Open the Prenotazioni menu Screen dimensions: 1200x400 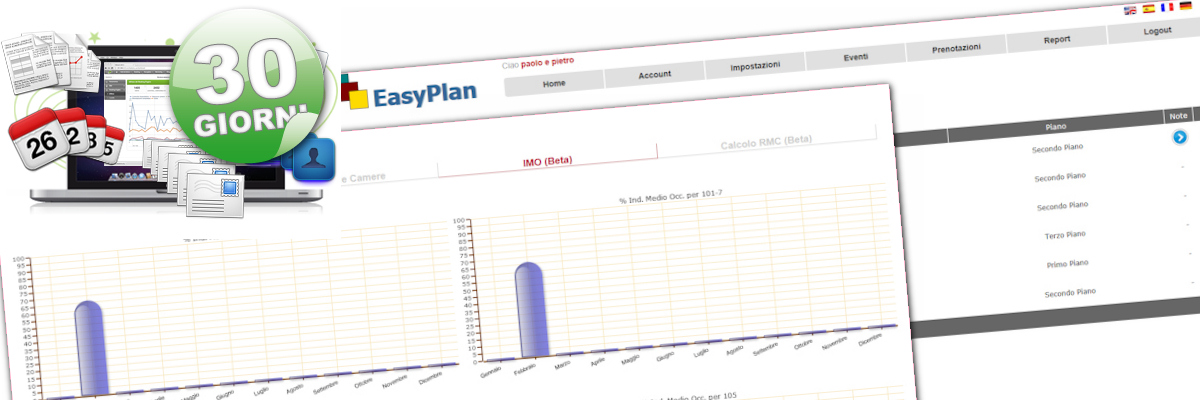(x=956, y=48)
